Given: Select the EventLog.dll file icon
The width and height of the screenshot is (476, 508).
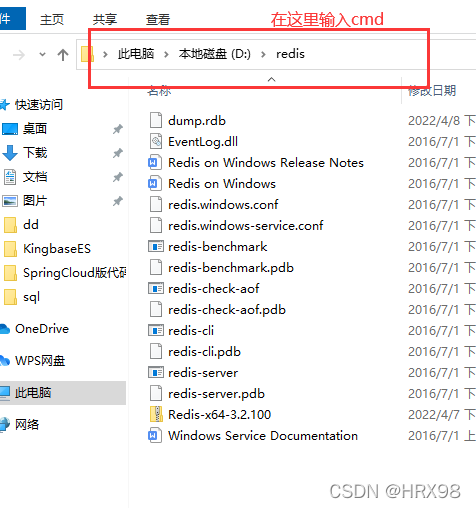Looking at the screenshot, I should tap(156, 141).
